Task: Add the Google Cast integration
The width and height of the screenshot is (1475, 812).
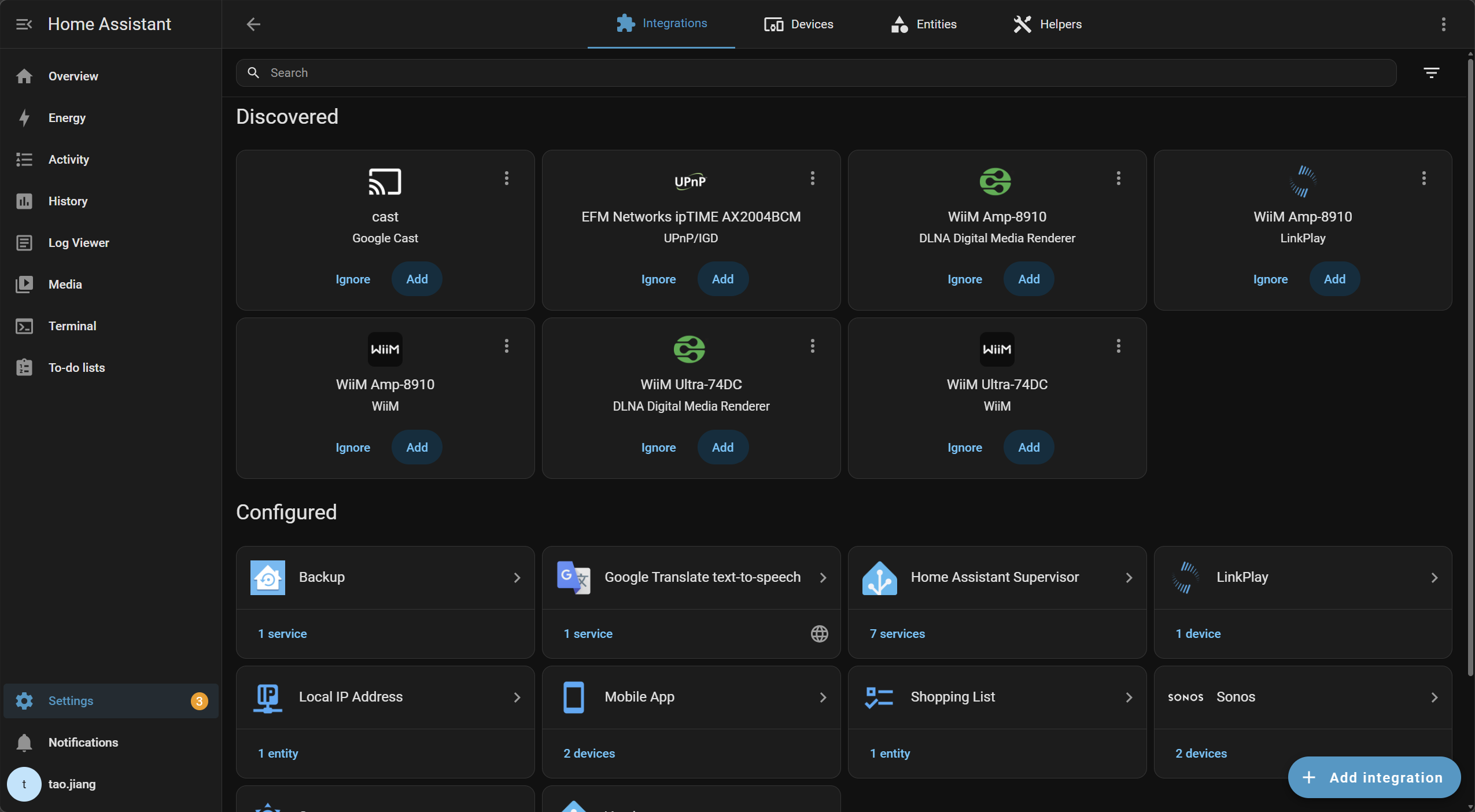Action: pos(416,279)
